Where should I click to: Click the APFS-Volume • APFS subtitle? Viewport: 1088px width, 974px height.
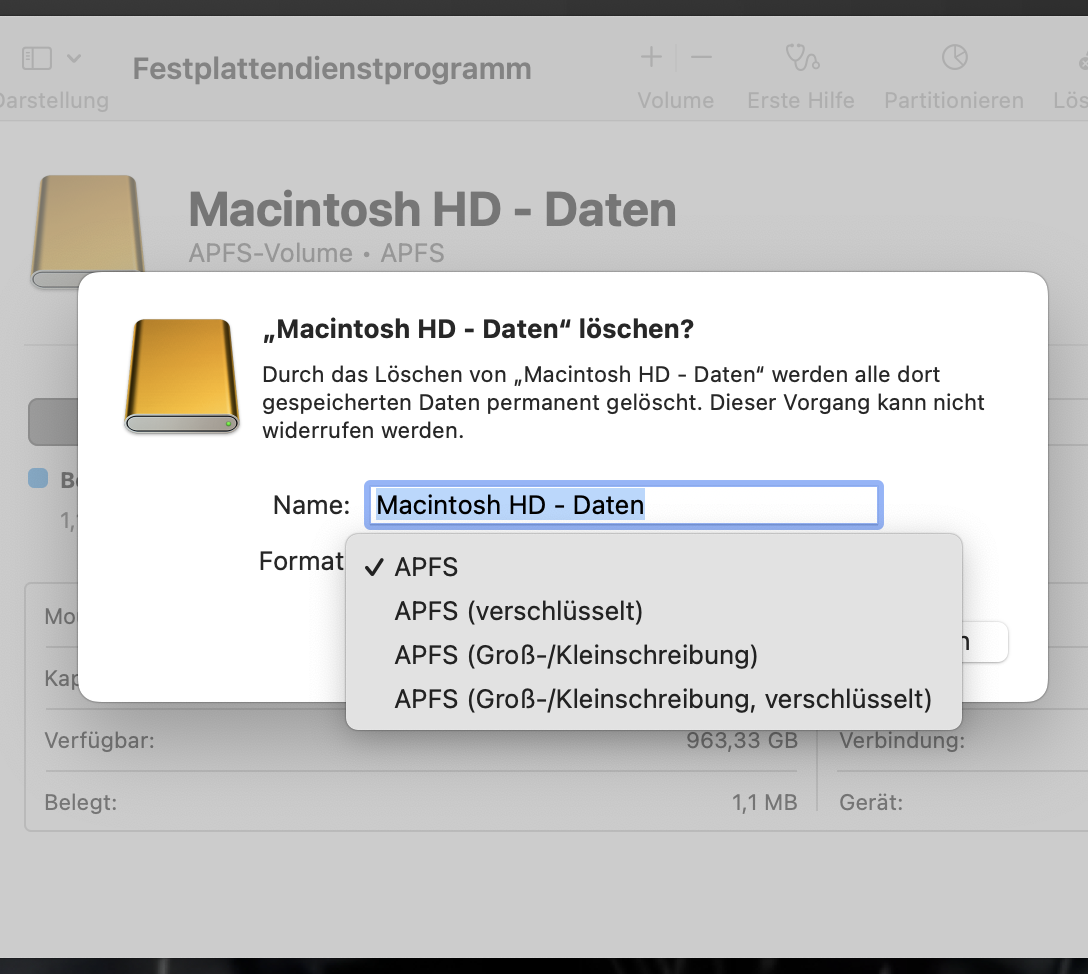tap(316, 253)
